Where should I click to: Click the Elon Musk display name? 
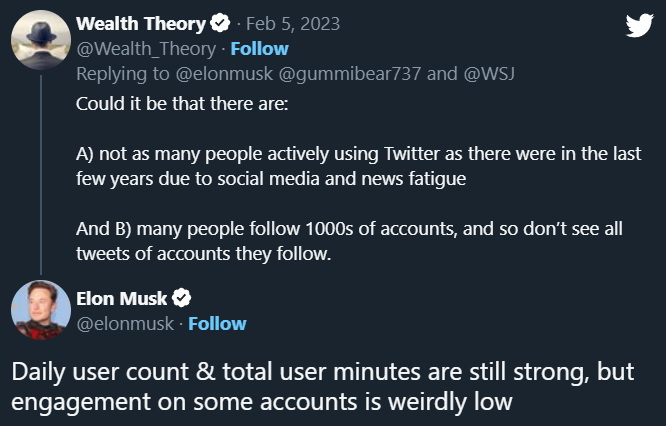(122, 297)
